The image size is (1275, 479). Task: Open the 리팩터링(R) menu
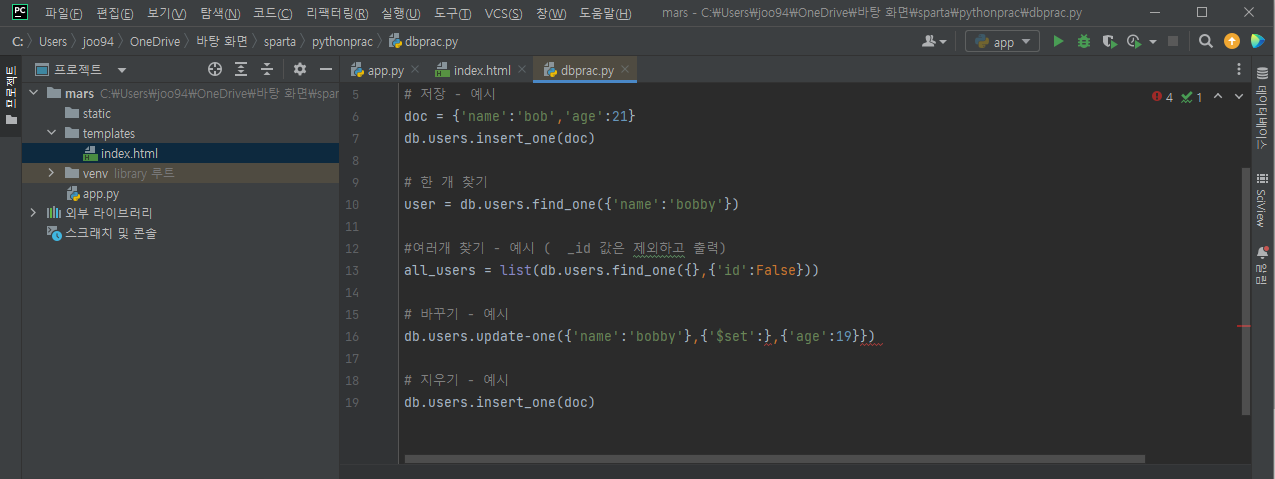pos(337,14)
